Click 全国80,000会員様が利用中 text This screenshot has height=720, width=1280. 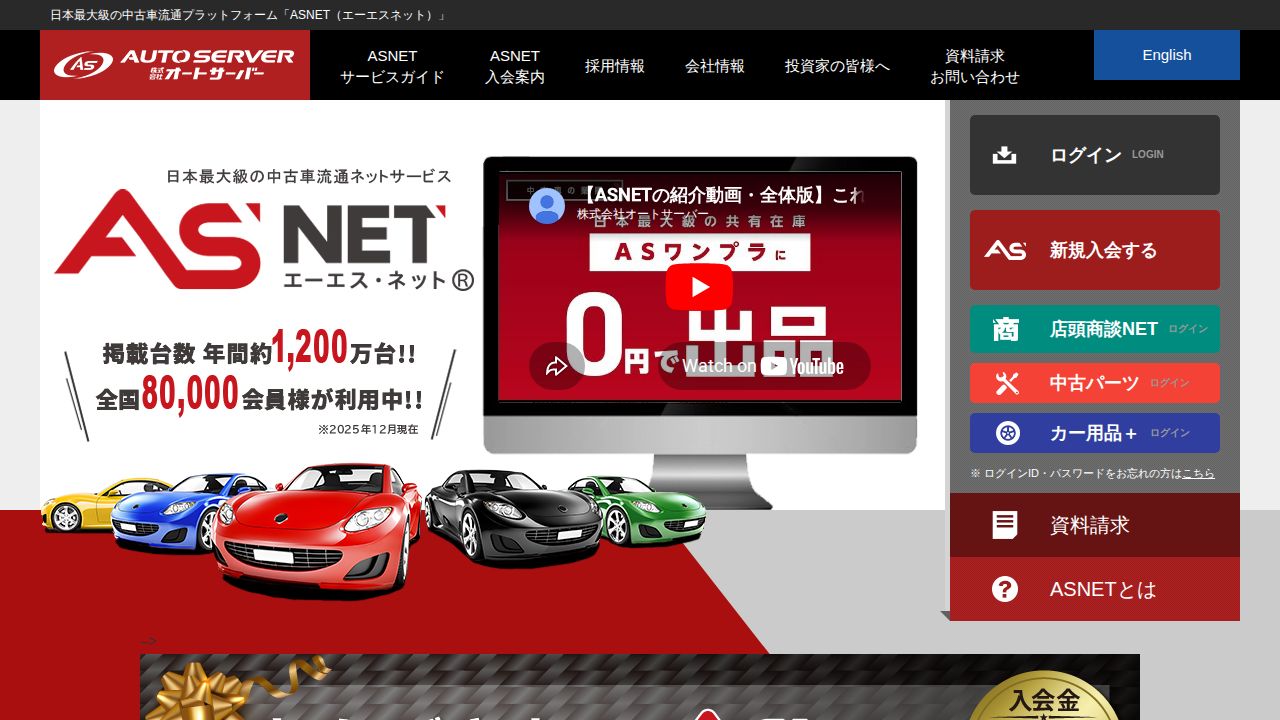click(x=259, y=396)
